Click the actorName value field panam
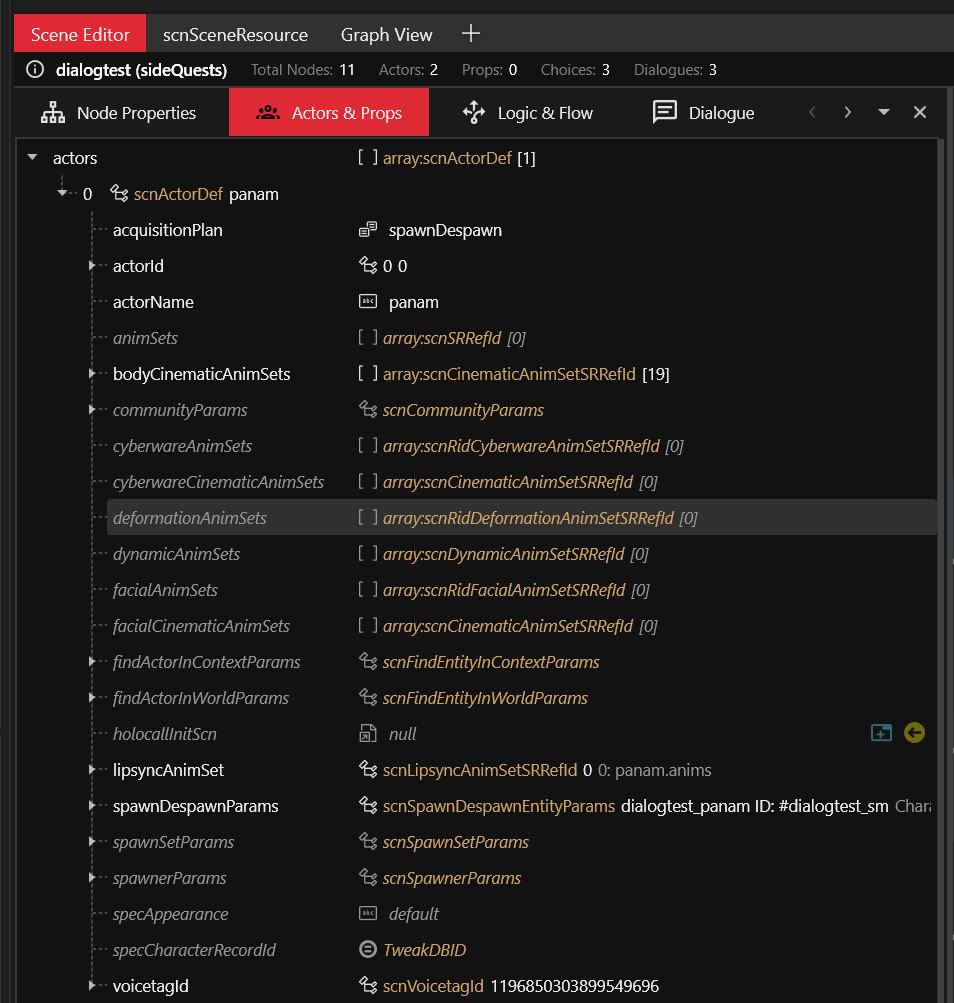Screen dimensions: 954x1003 (413, 302)
